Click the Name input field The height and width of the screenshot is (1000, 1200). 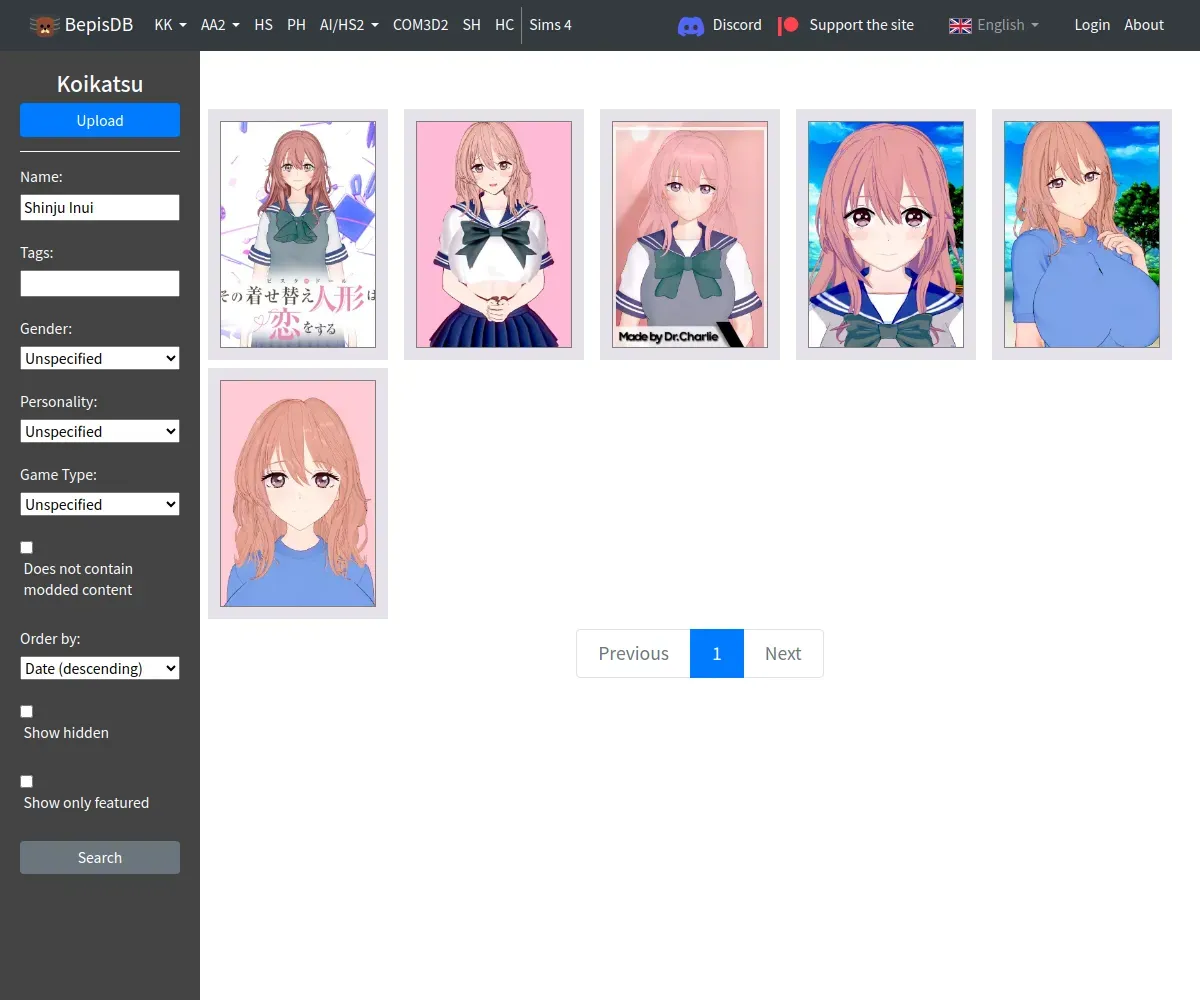(x=100, y=207)
